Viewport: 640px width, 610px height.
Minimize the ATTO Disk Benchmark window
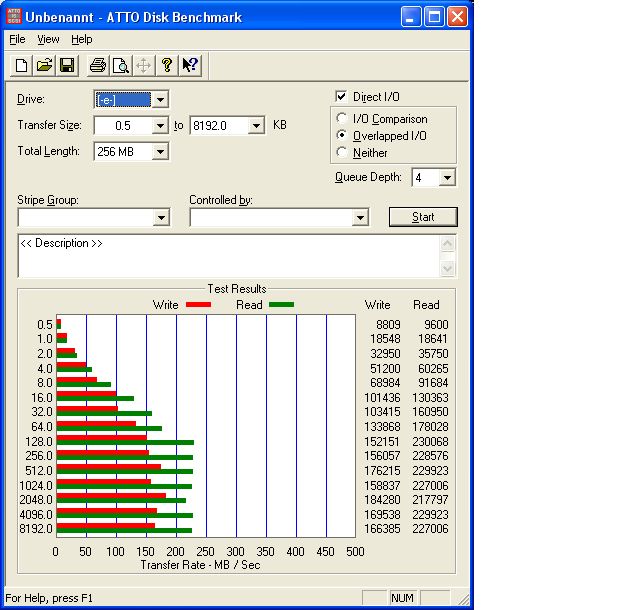pos(411,17)
